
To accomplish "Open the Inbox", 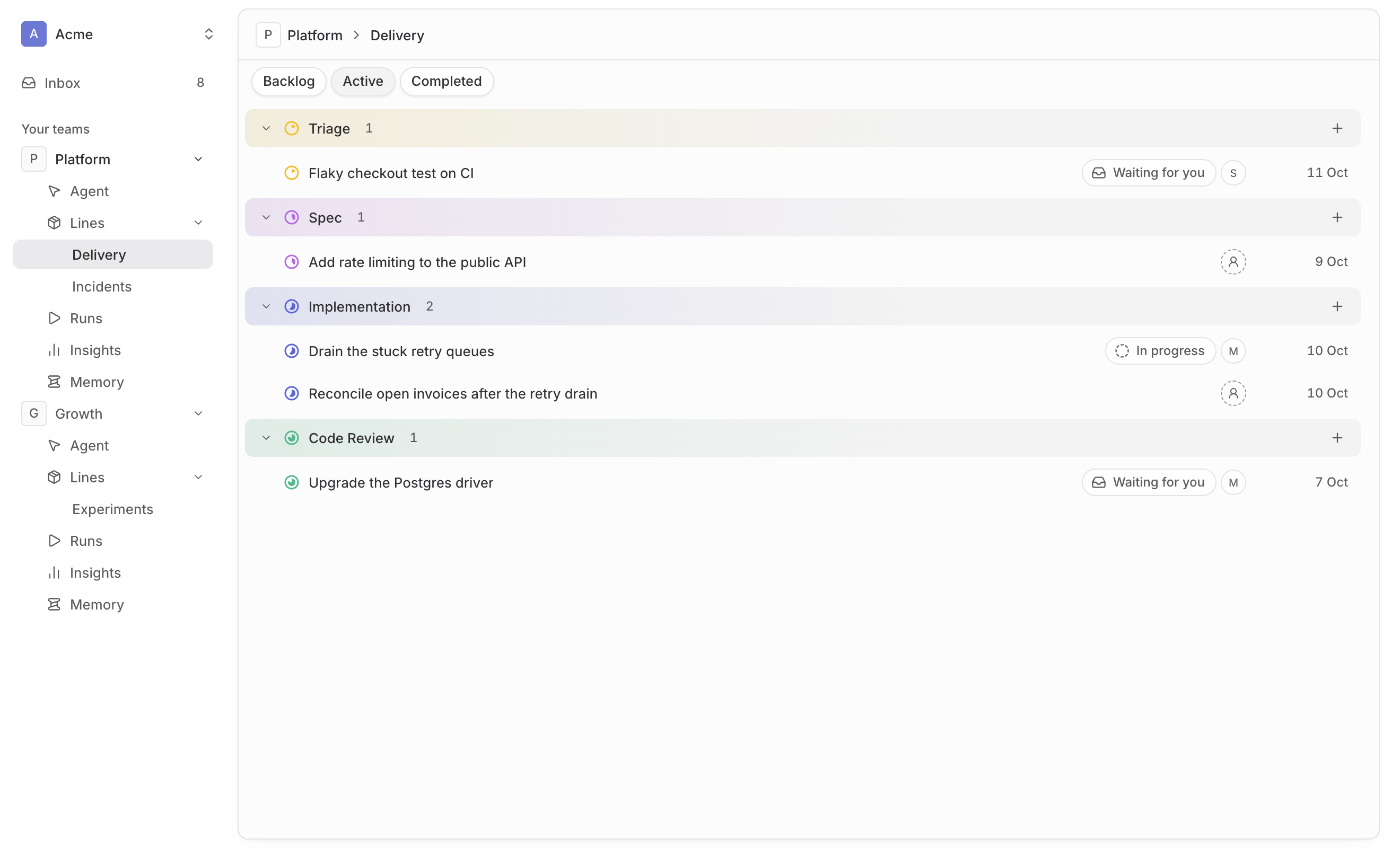I will click(x=113, y=83).
